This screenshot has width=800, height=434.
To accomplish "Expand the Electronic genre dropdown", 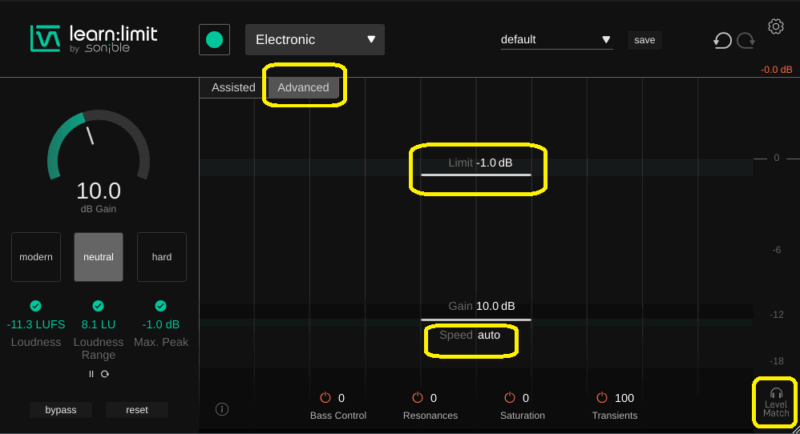I will 314,40.
